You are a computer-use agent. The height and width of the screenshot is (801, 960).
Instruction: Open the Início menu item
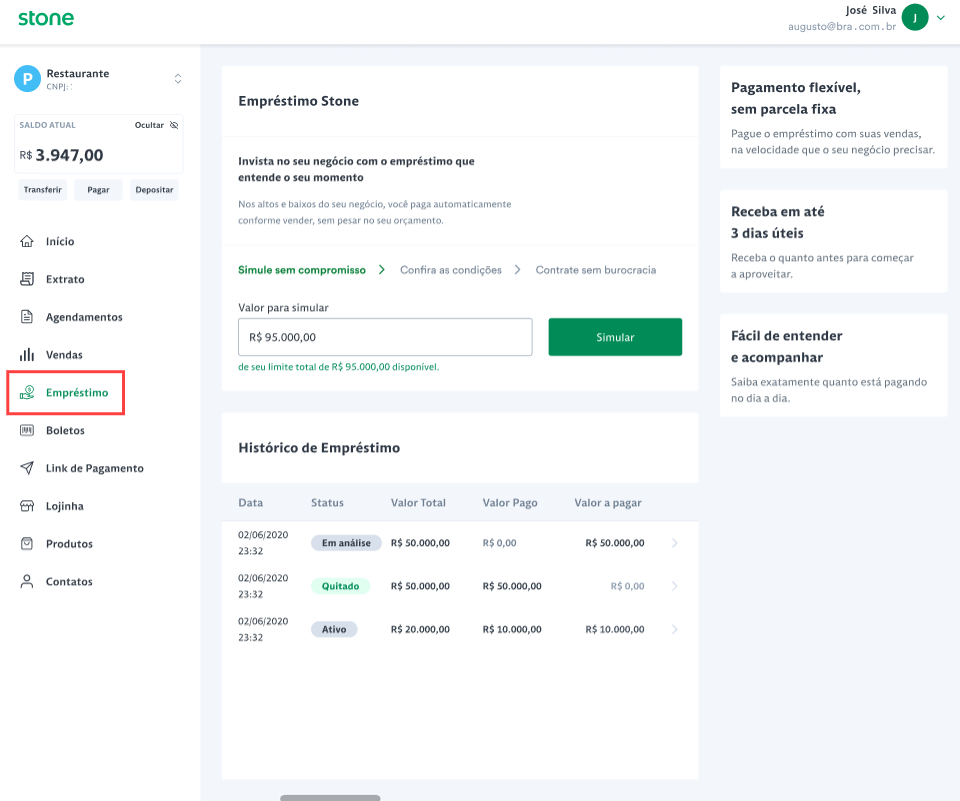(x=60, y=241)
